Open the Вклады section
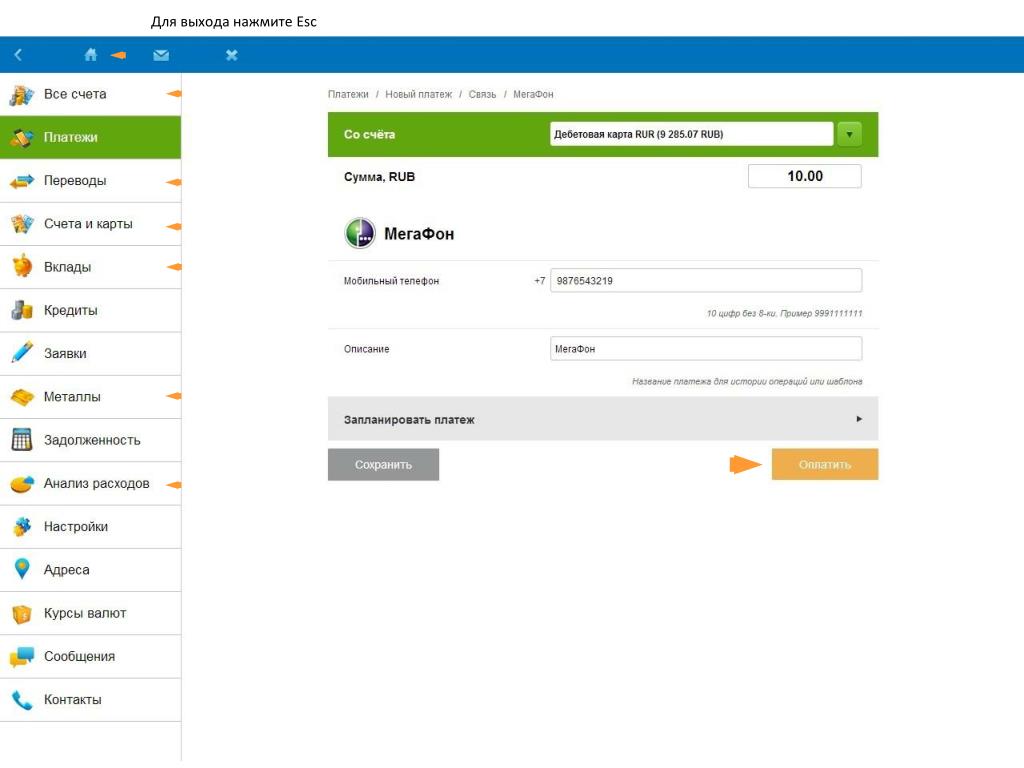1024x768 pixels. click(x=91, y=267)
